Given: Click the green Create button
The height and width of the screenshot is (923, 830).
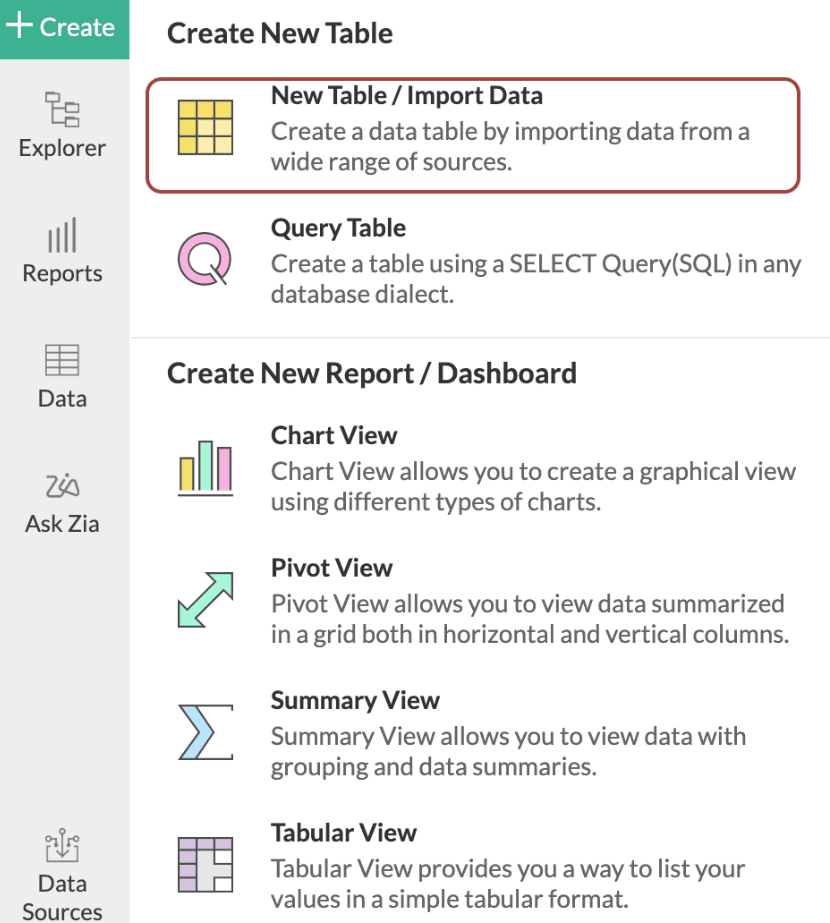Looking at the screenshot, I should click(63, 28).
